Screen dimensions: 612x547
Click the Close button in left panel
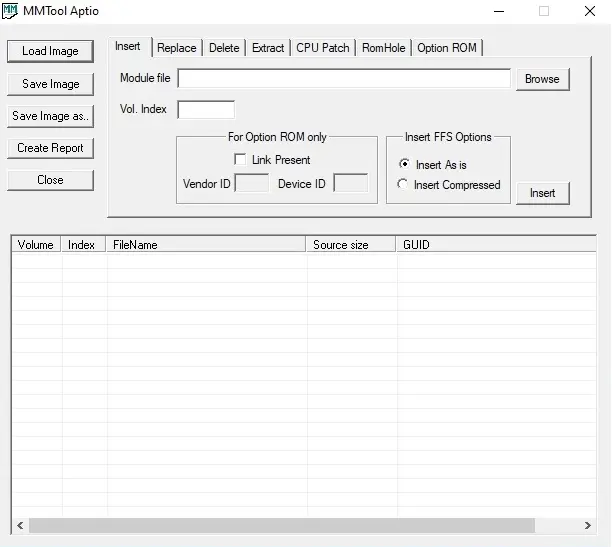click(x=50, y=180)
